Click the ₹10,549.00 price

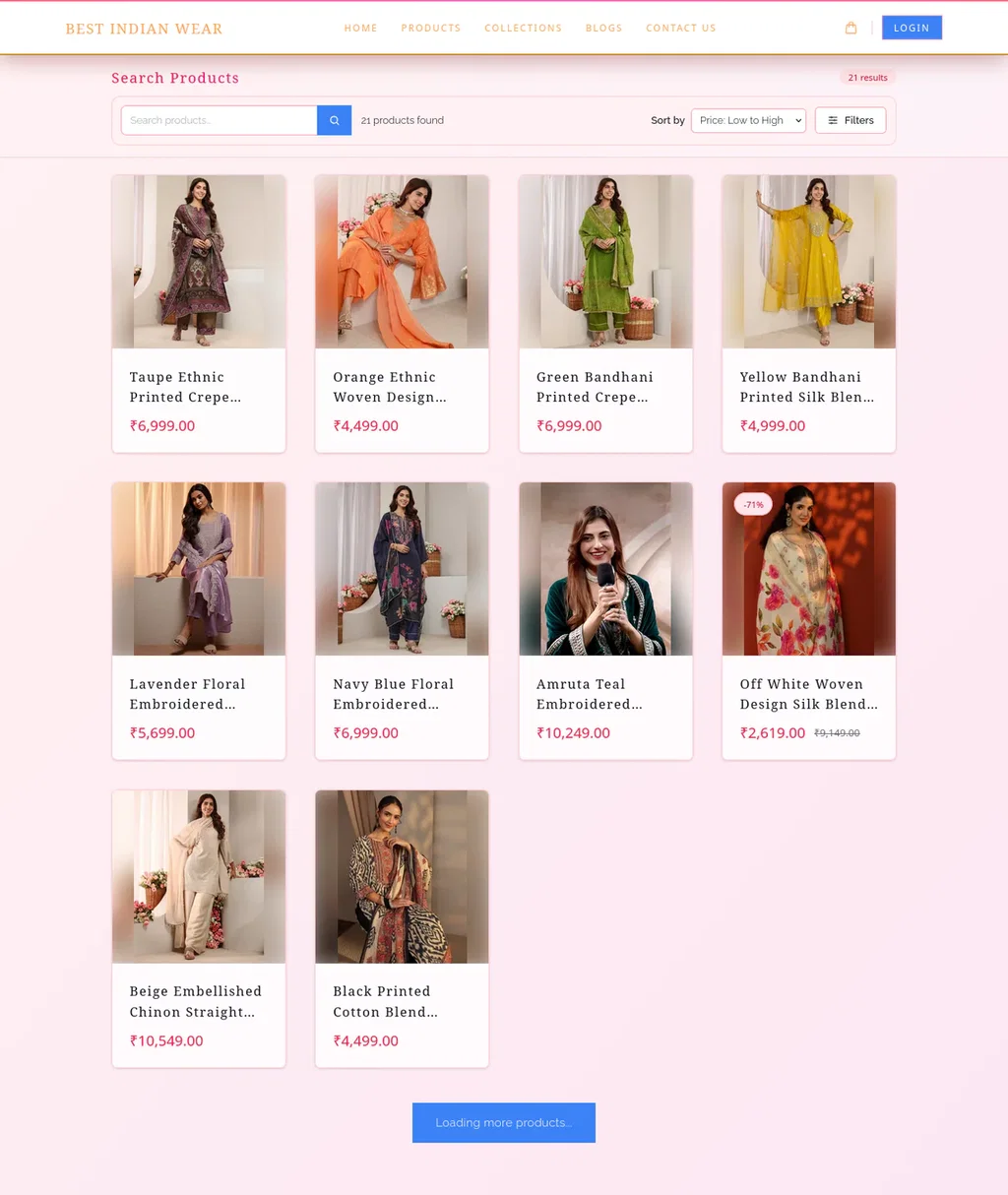(166, 1041)
